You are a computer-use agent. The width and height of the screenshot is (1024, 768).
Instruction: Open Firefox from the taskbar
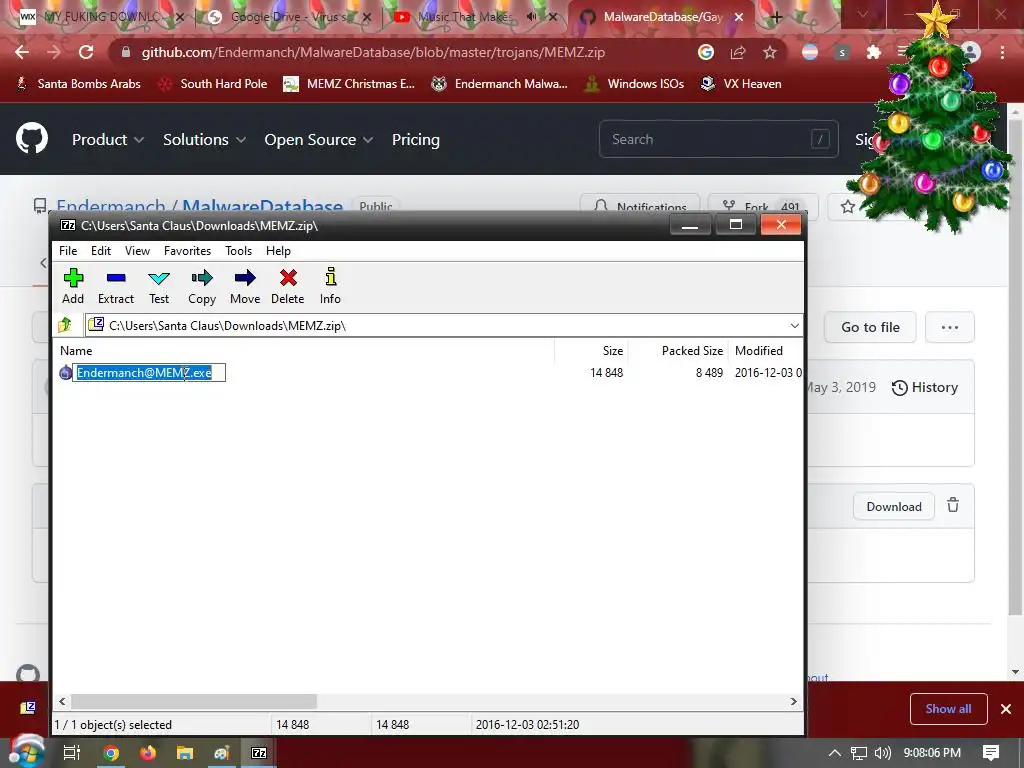pyautogui.click(x=148, y=753)
